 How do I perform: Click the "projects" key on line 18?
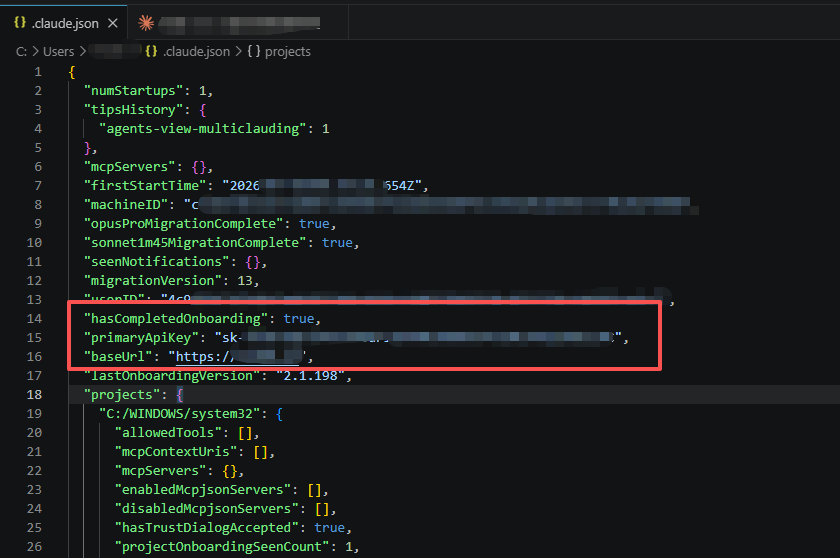[122, 395]
